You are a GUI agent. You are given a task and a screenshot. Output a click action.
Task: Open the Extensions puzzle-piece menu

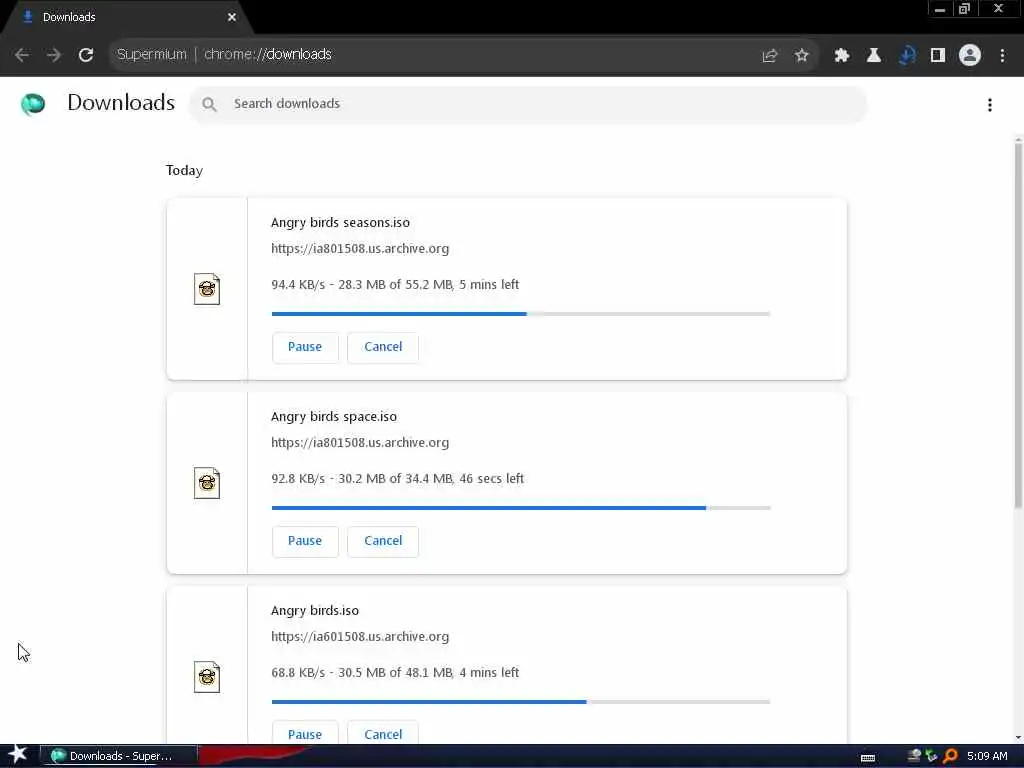coord(841,56)
